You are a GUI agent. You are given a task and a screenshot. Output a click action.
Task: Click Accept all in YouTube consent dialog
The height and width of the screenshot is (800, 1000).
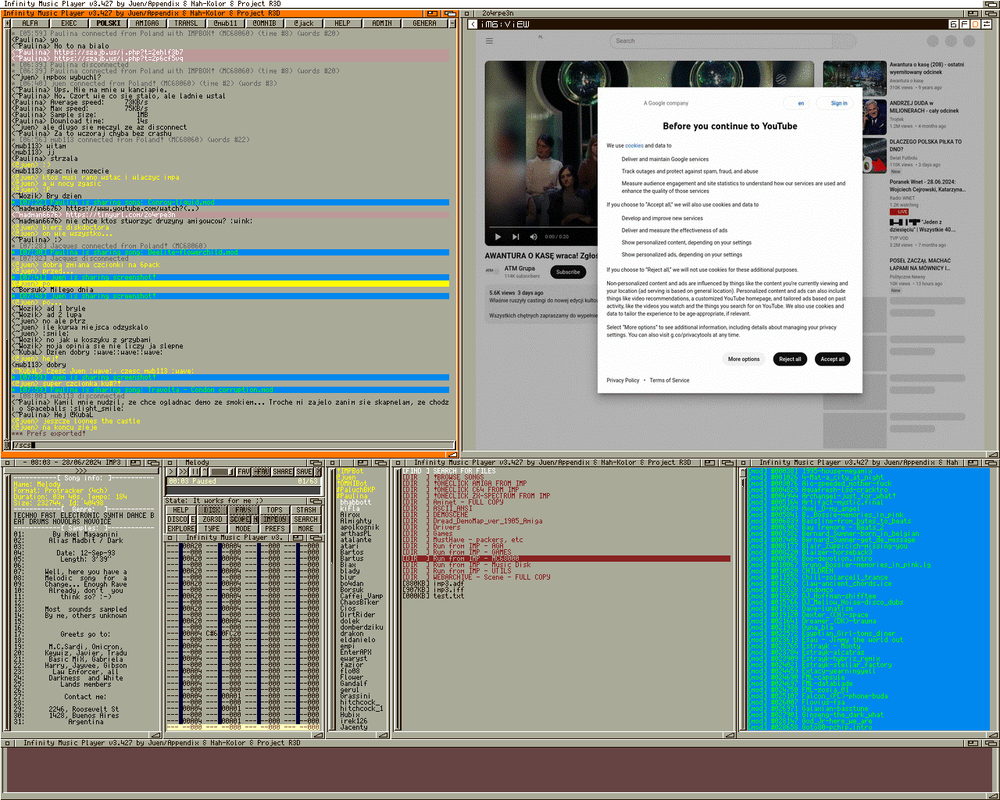(832, 359)
